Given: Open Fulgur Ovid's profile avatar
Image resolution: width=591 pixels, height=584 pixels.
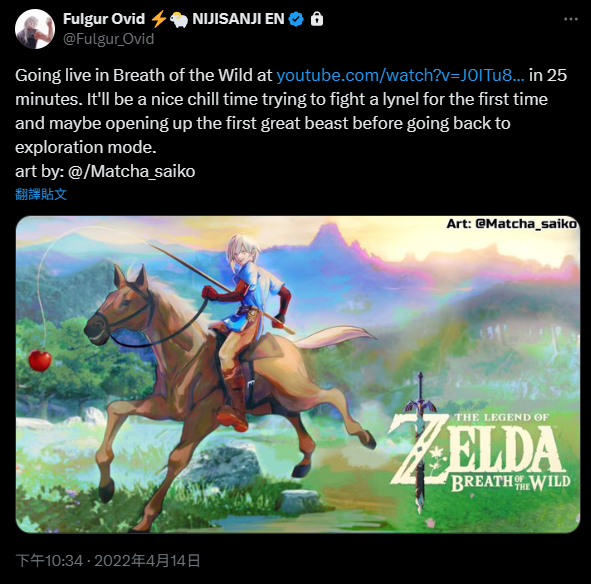Looking at the screenshot, I should (35, 29).
